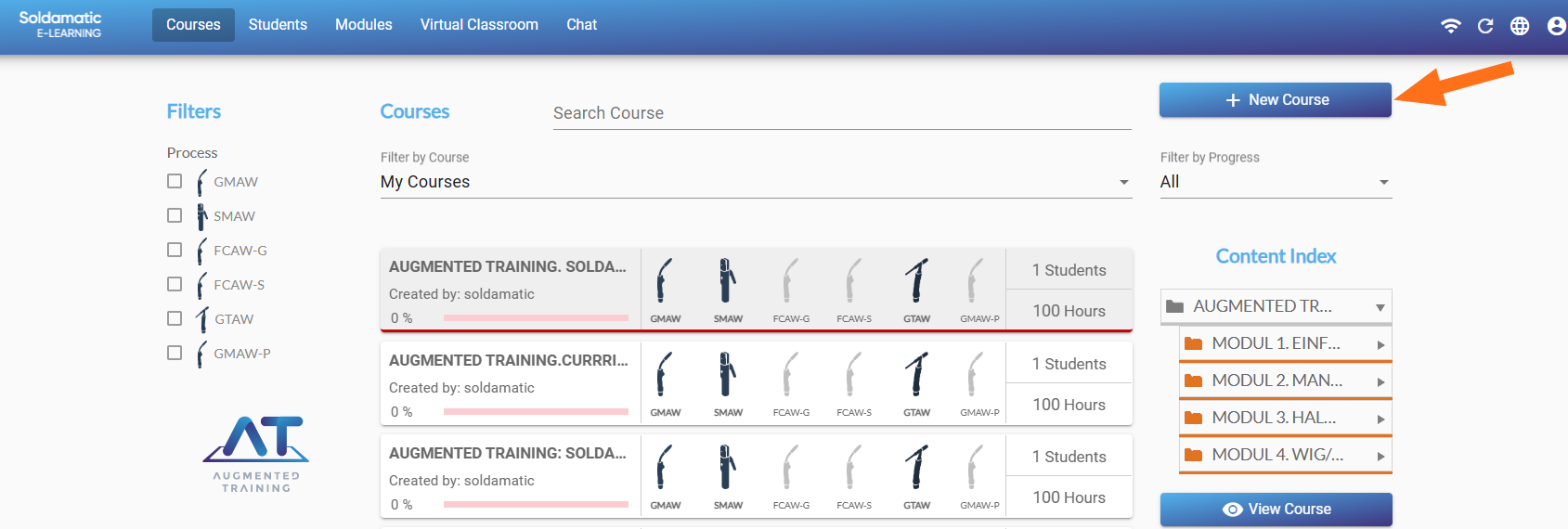Click GTAW torch icon in second course

916,374
